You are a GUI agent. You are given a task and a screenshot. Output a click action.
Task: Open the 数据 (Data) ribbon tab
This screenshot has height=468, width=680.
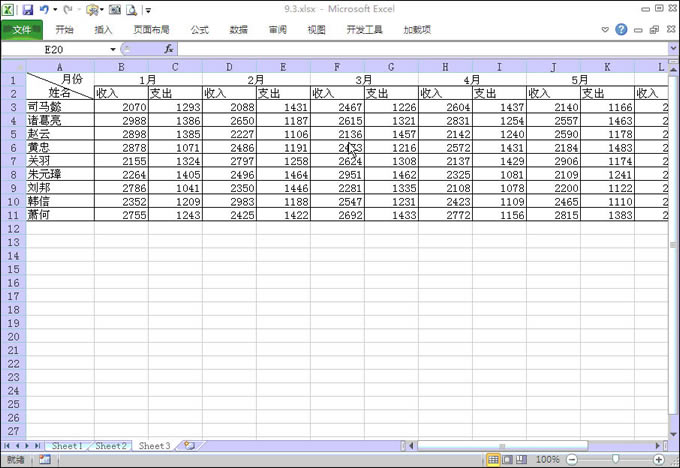tap(239, 29)
